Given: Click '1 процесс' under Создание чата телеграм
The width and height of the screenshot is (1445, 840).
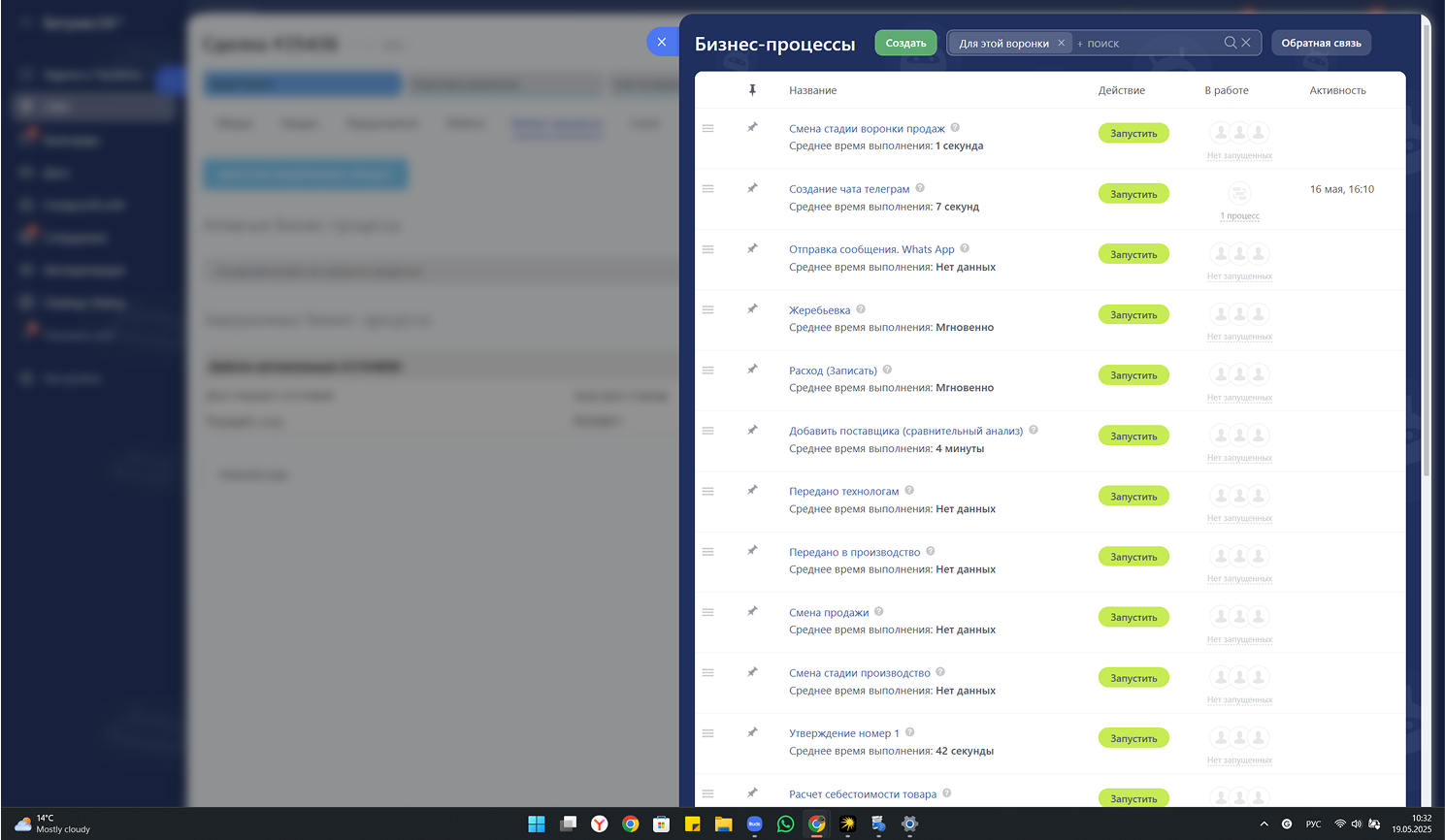Looking at the screenshot, I should pos(1240,216).
